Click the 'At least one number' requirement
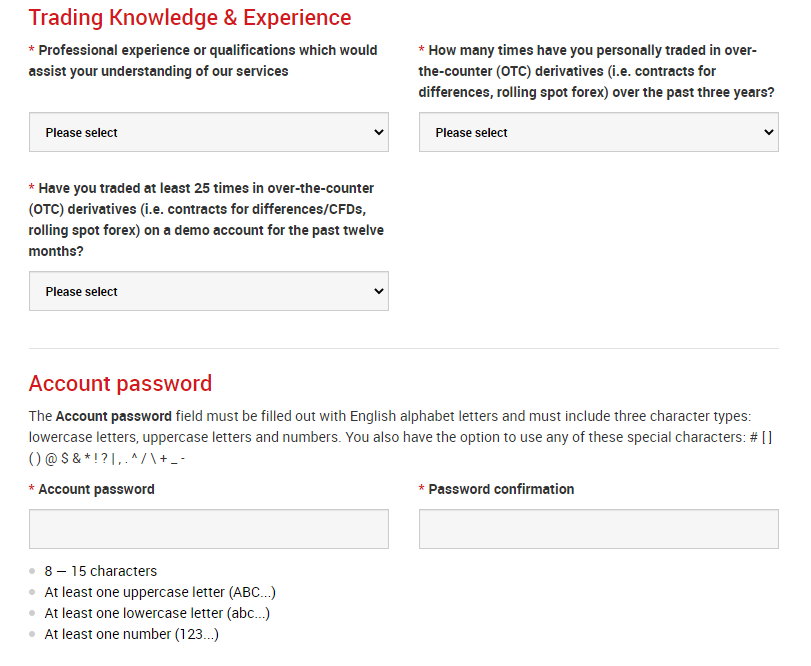The height and width of the screenshot is (666, 811). [x=131, y=634]
